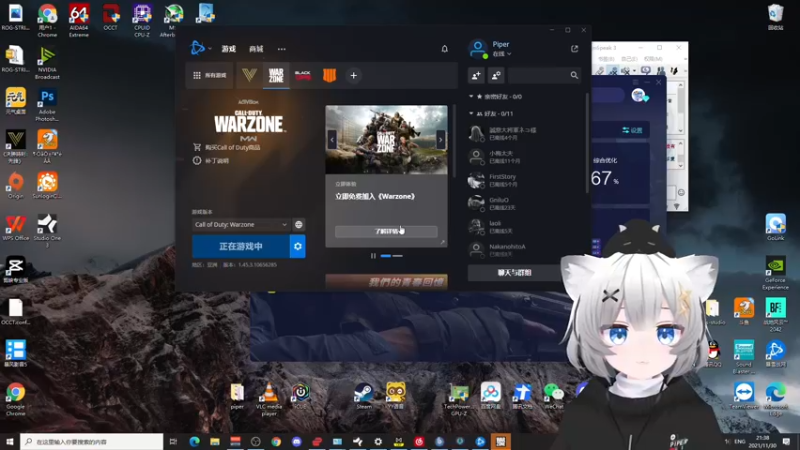Collapse the favorite friends 0/0 group
Image resolution: width=800 pixels, height=450 pixels.
[x=471, y=96]
